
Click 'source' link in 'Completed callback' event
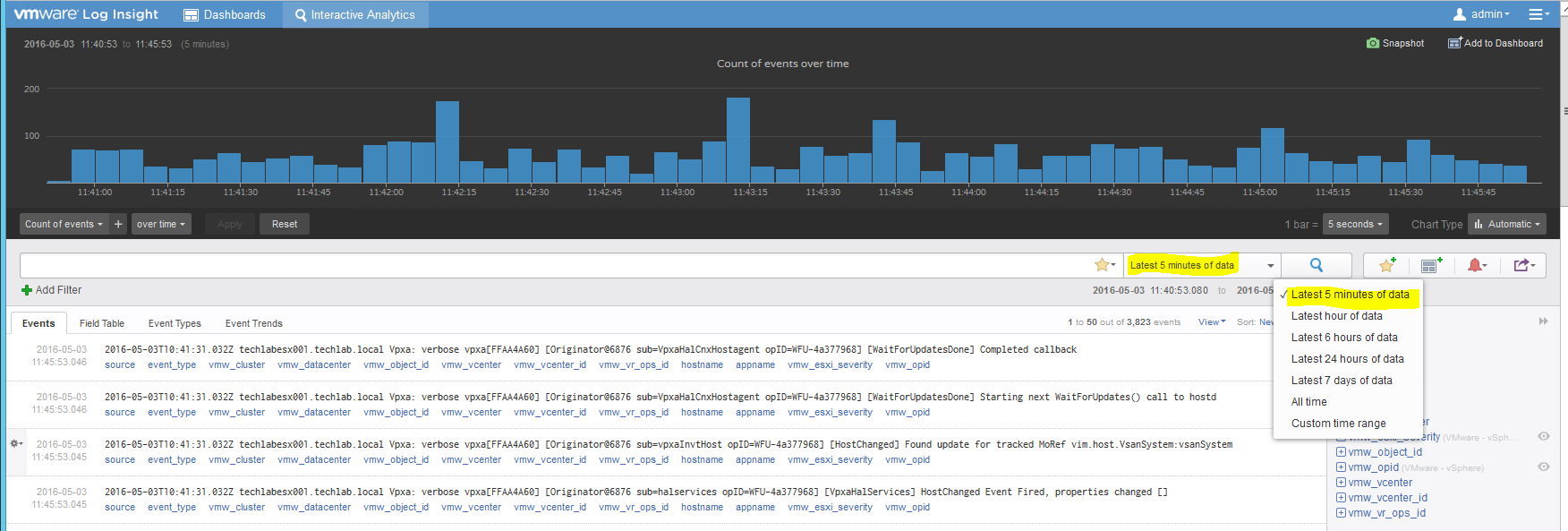pos(120,364)
